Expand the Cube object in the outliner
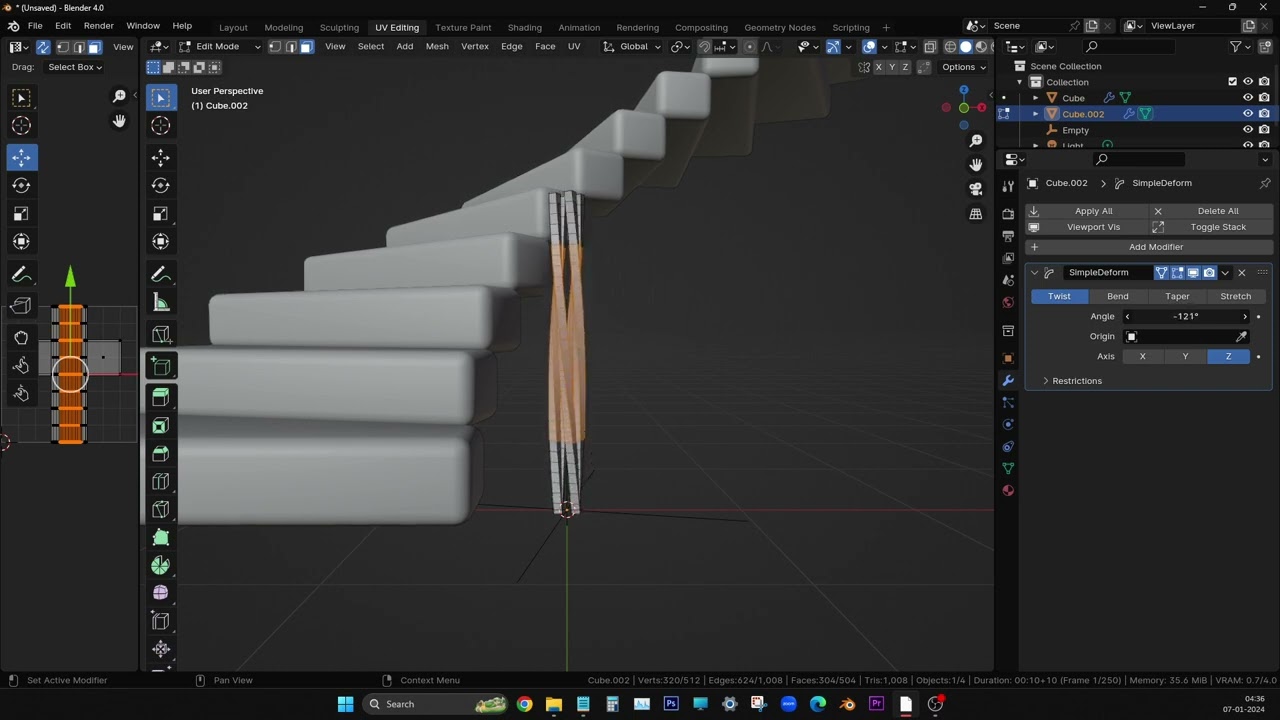The image size is (1280, 720). [x=1035, y=98]
